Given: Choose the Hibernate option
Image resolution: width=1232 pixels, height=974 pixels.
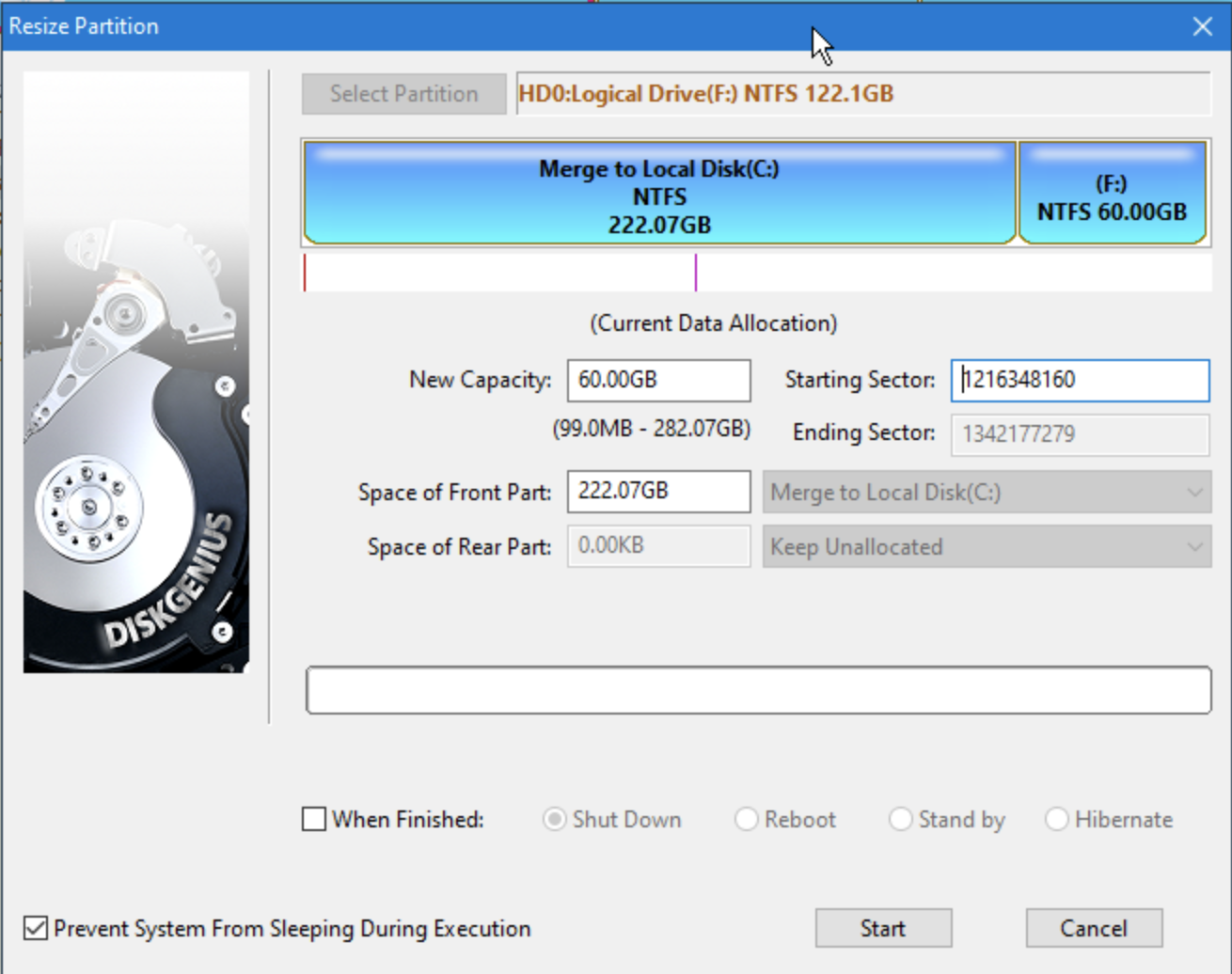Looking at the screenshot, I should (x=1056, y=820).
